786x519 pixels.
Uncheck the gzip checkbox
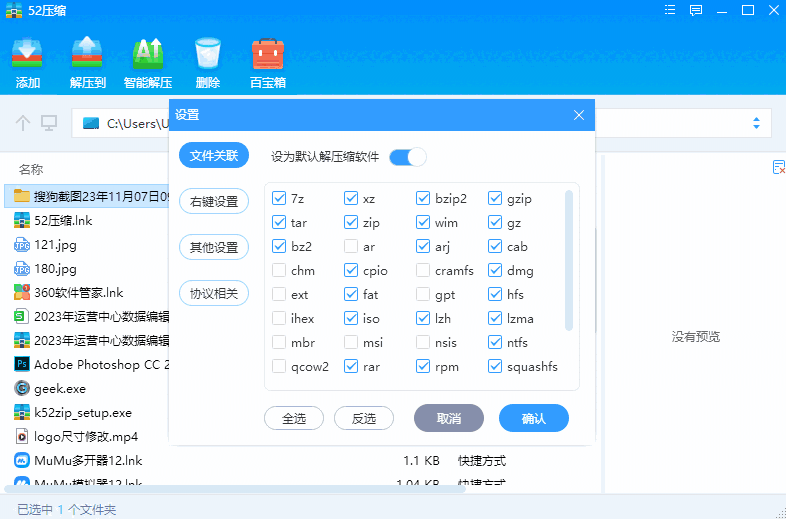point(495,199)
